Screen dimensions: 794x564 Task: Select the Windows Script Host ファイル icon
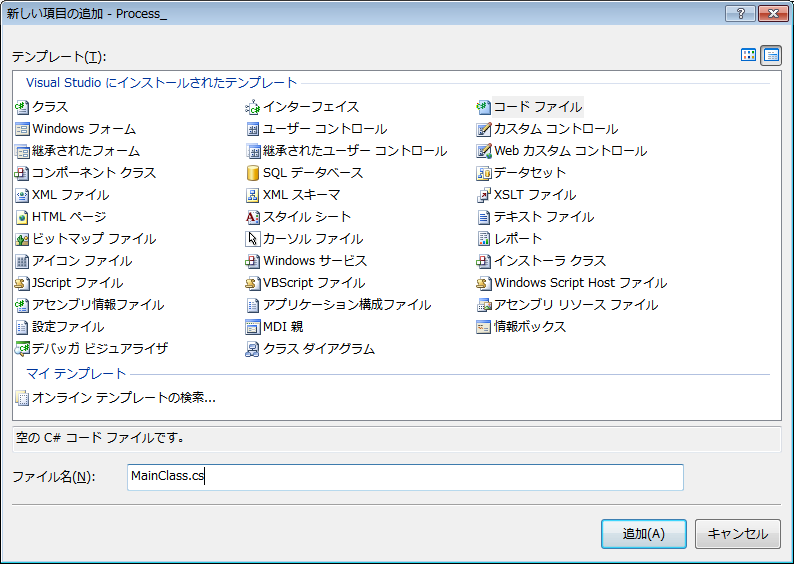click(x=484, y=283)
